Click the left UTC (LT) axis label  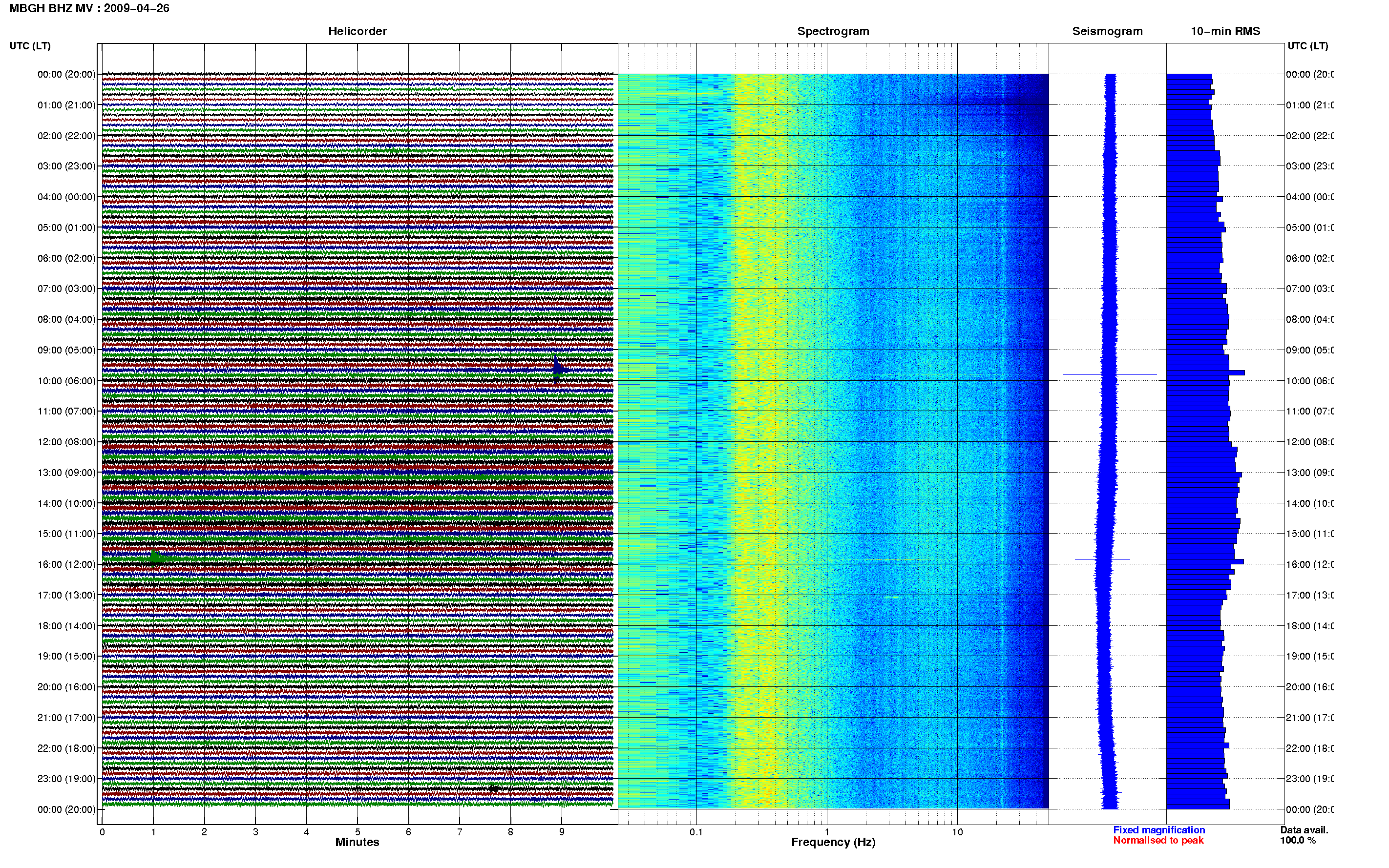pos(30,46)
